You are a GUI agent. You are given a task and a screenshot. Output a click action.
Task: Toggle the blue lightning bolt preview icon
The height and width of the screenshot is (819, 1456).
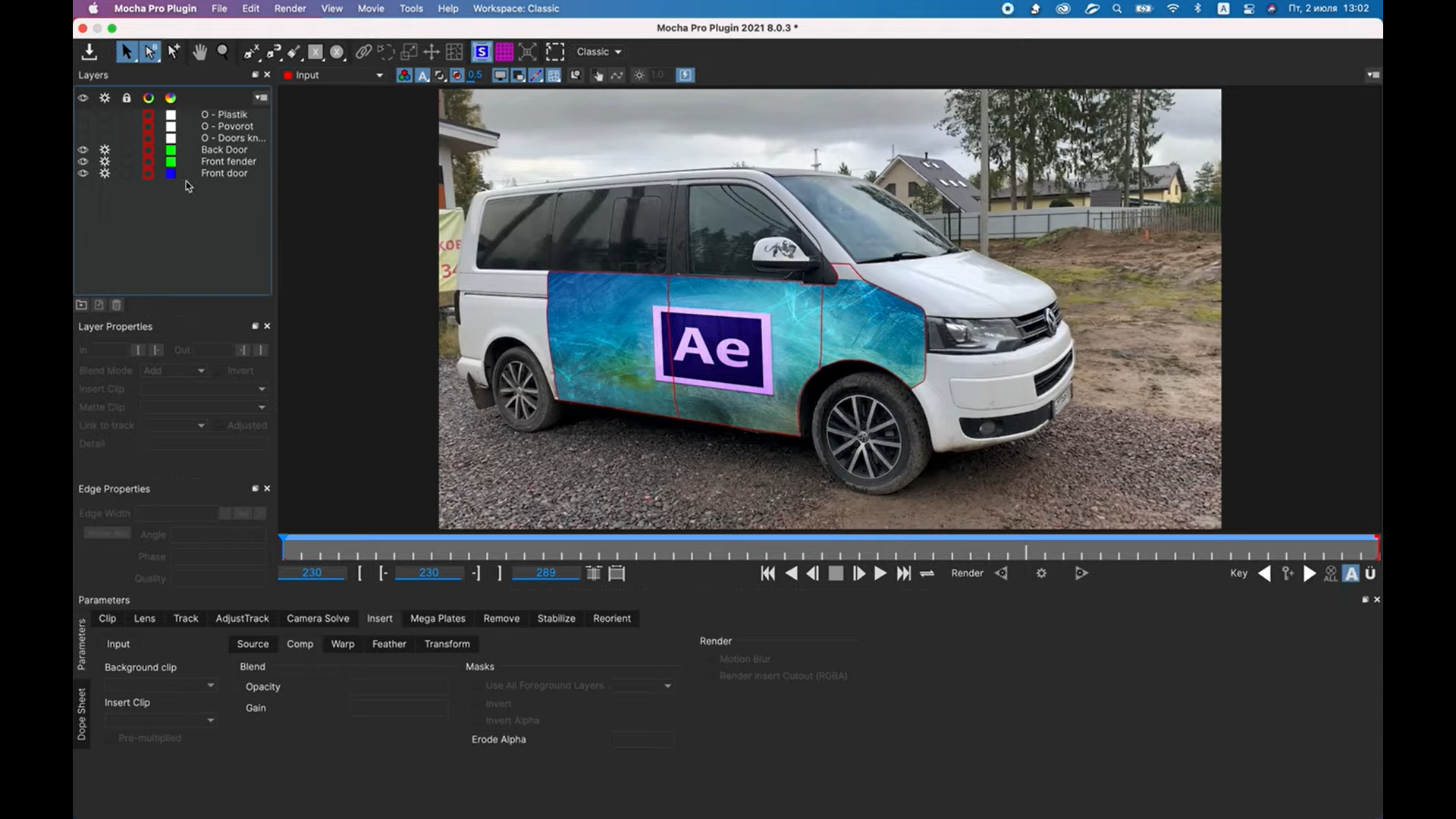point(685,75)
